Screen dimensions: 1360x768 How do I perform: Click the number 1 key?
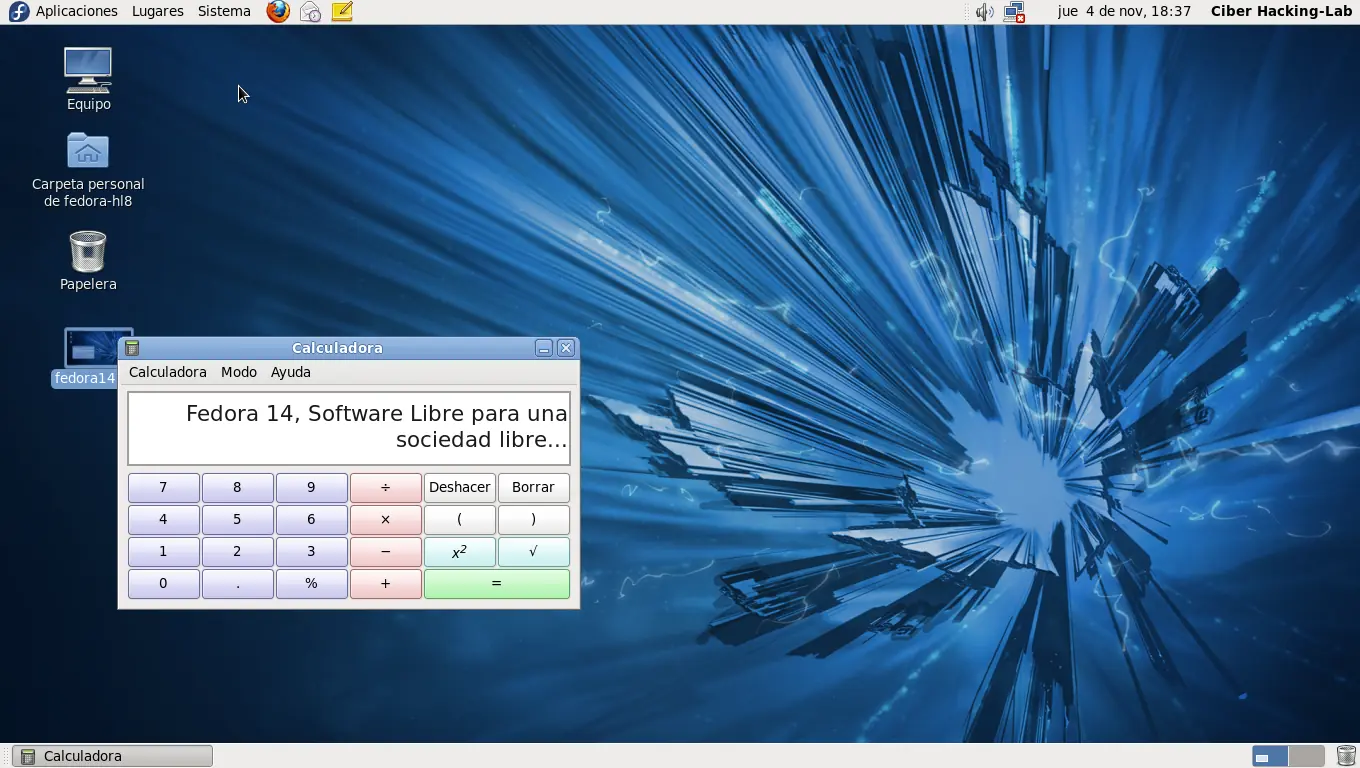164,552
